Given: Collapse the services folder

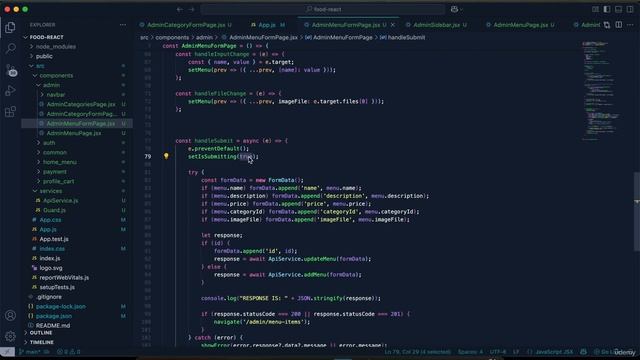Looking at the screenshot, I should click(51, 191).
